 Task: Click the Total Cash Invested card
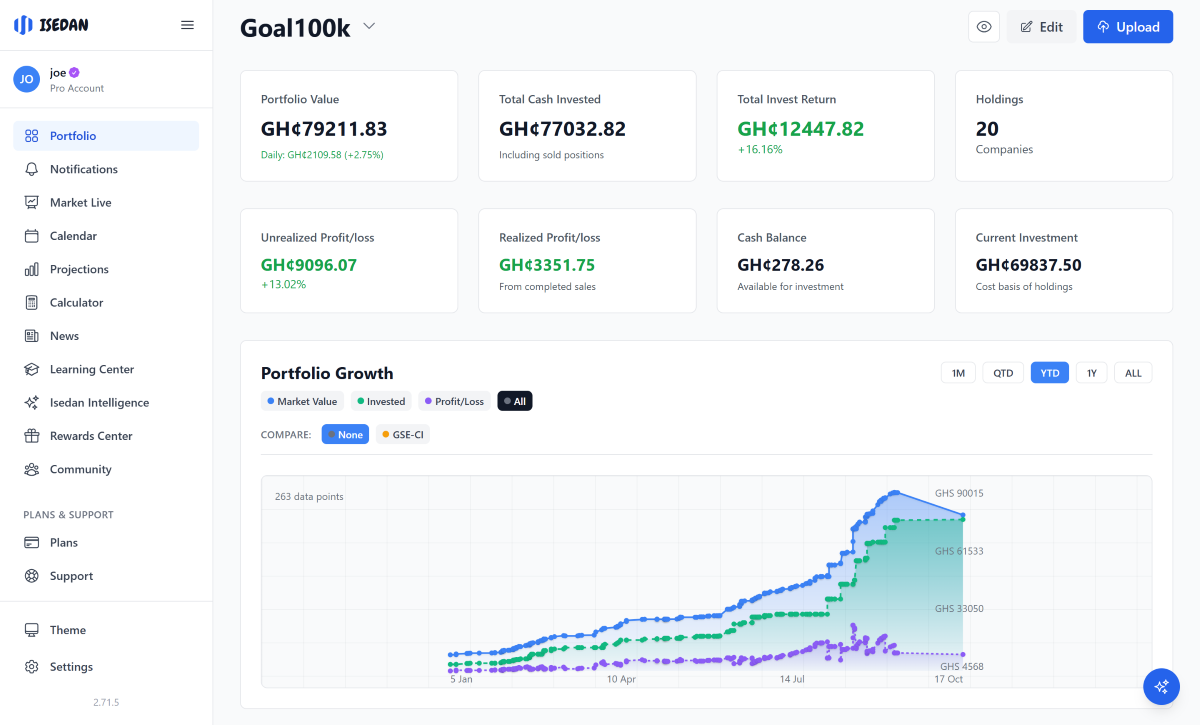point(587,126)
